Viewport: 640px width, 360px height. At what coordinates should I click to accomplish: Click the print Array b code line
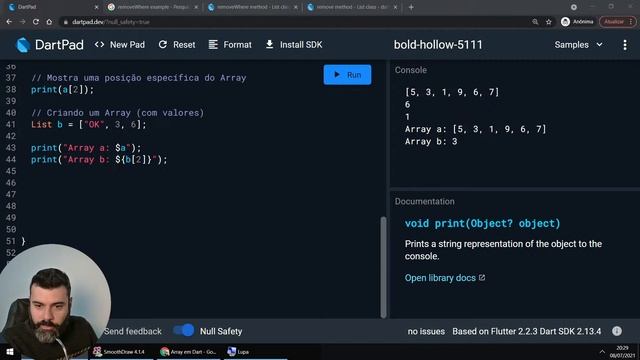[x=99, y=160]
